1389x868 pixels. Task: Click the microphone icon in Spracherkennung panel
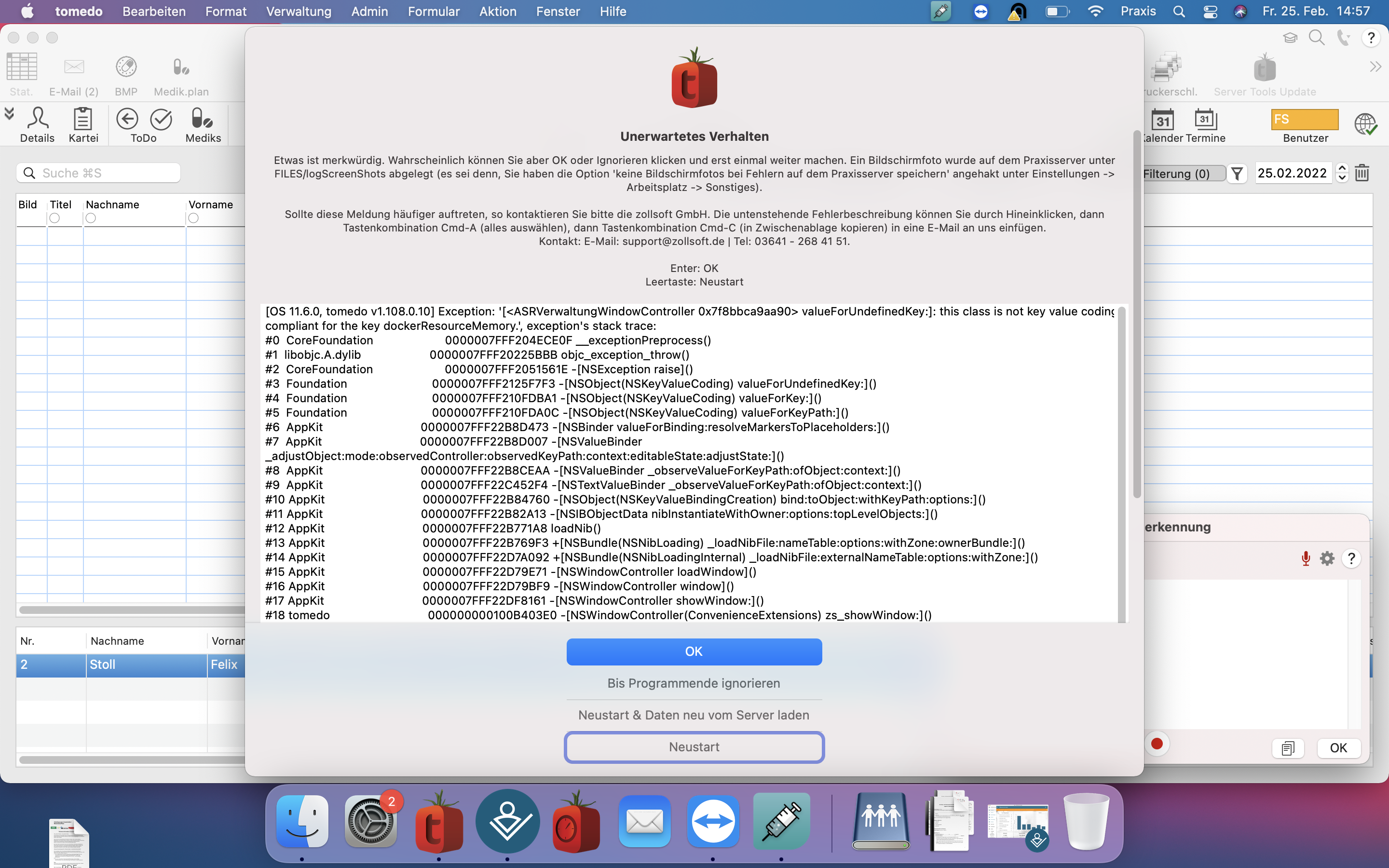click(x=1306, y=558)
